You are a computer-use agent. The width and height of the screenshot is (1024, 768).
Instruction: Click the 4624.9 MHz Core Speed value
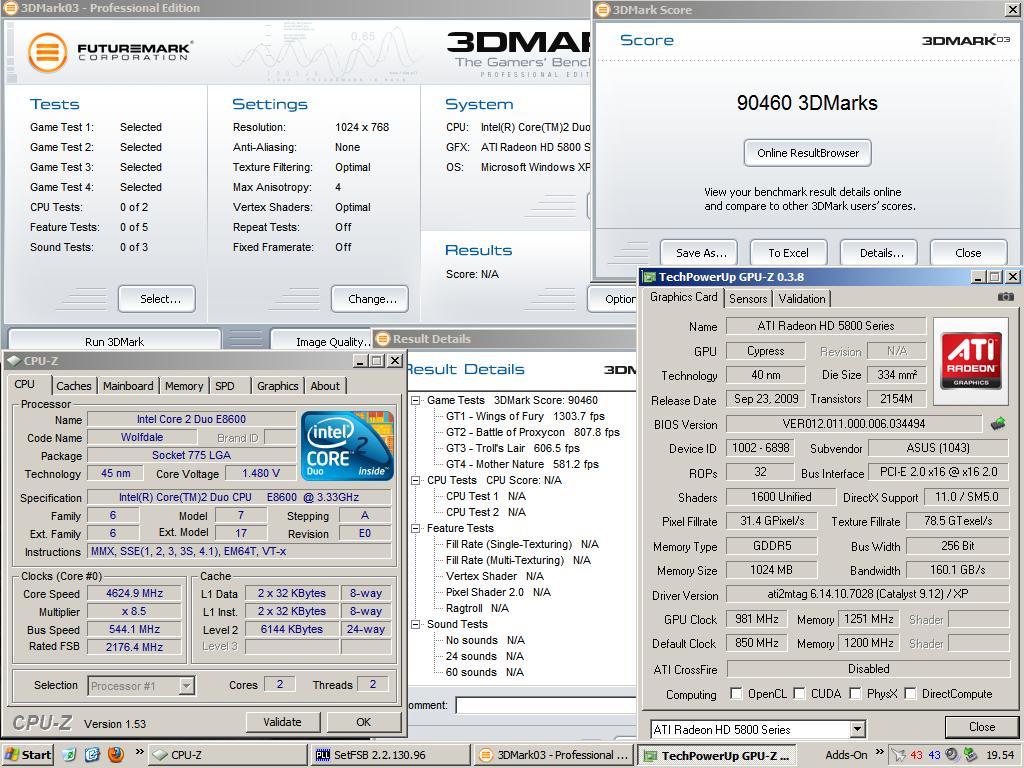[135, 593]
